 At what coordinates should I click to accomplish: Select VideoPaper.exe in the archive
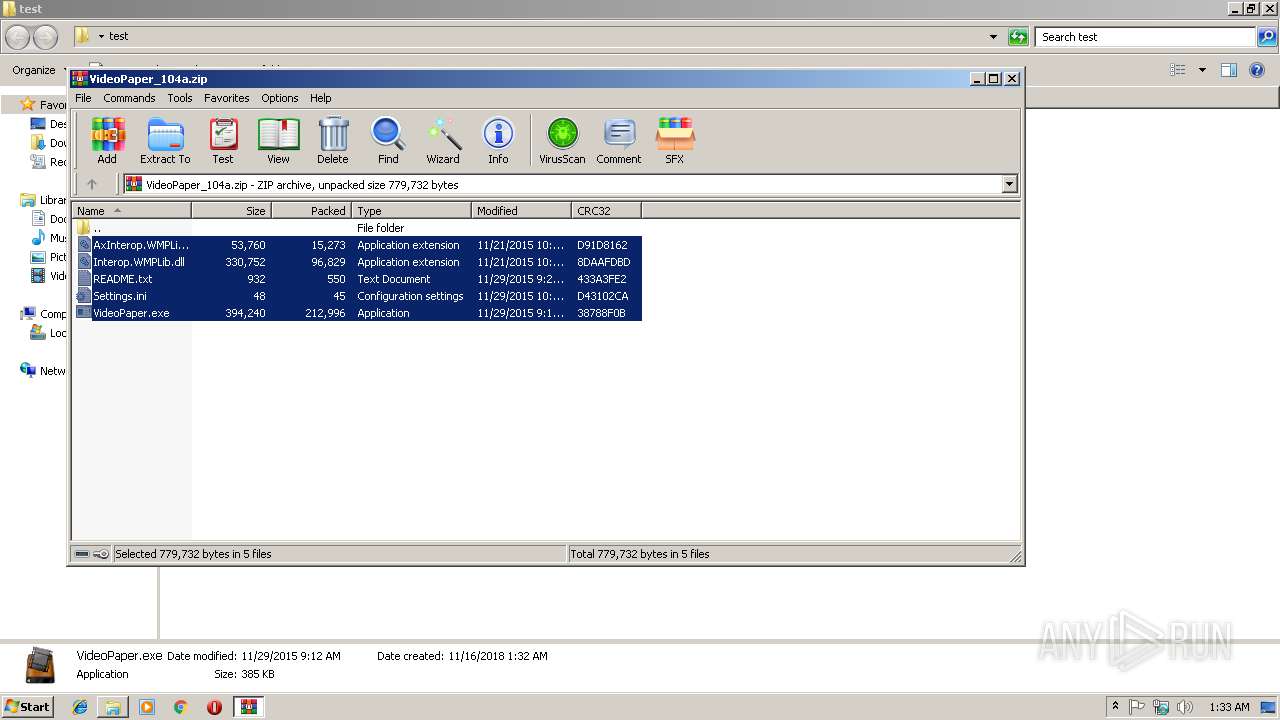click(x=358, y=313)
